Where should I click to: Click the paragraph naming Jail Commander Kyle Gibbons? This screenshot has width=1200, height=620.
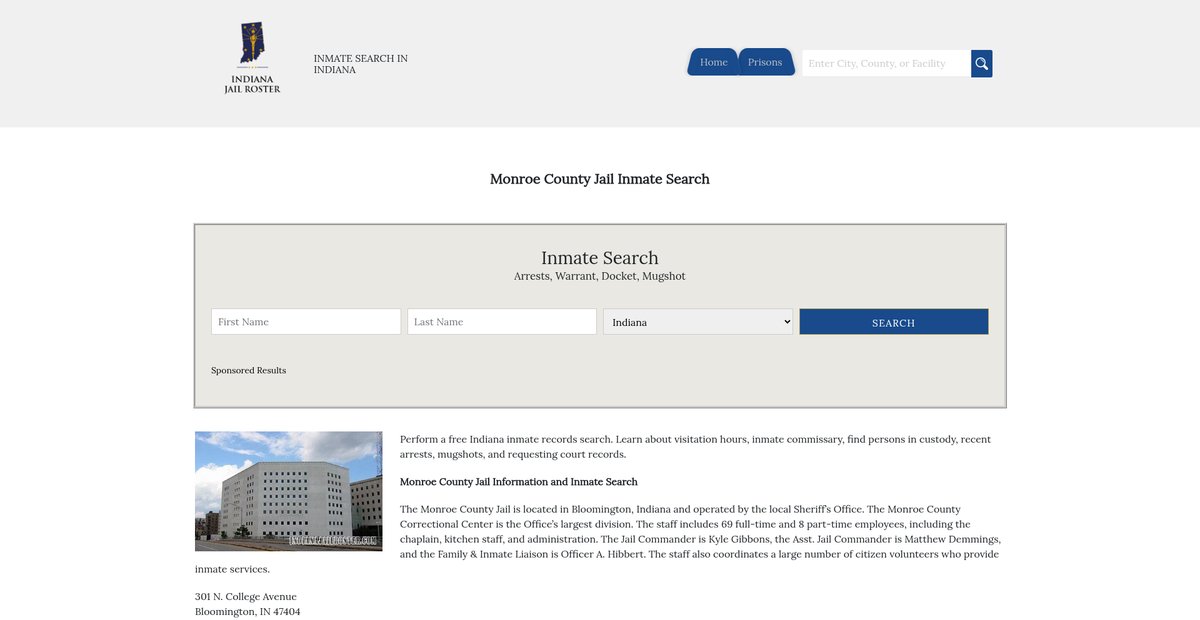(x=699, y=532)
